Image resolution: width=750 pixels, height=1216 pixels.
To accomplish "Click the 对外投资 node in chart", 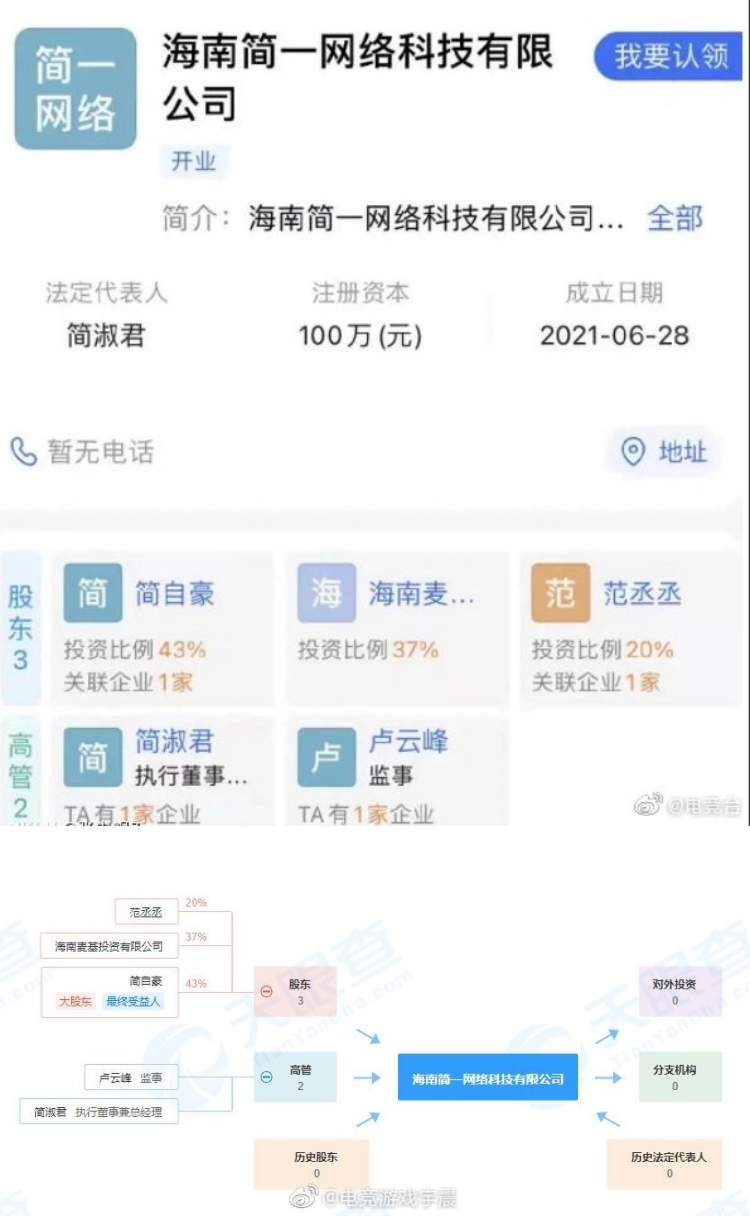I will (674, 991).
